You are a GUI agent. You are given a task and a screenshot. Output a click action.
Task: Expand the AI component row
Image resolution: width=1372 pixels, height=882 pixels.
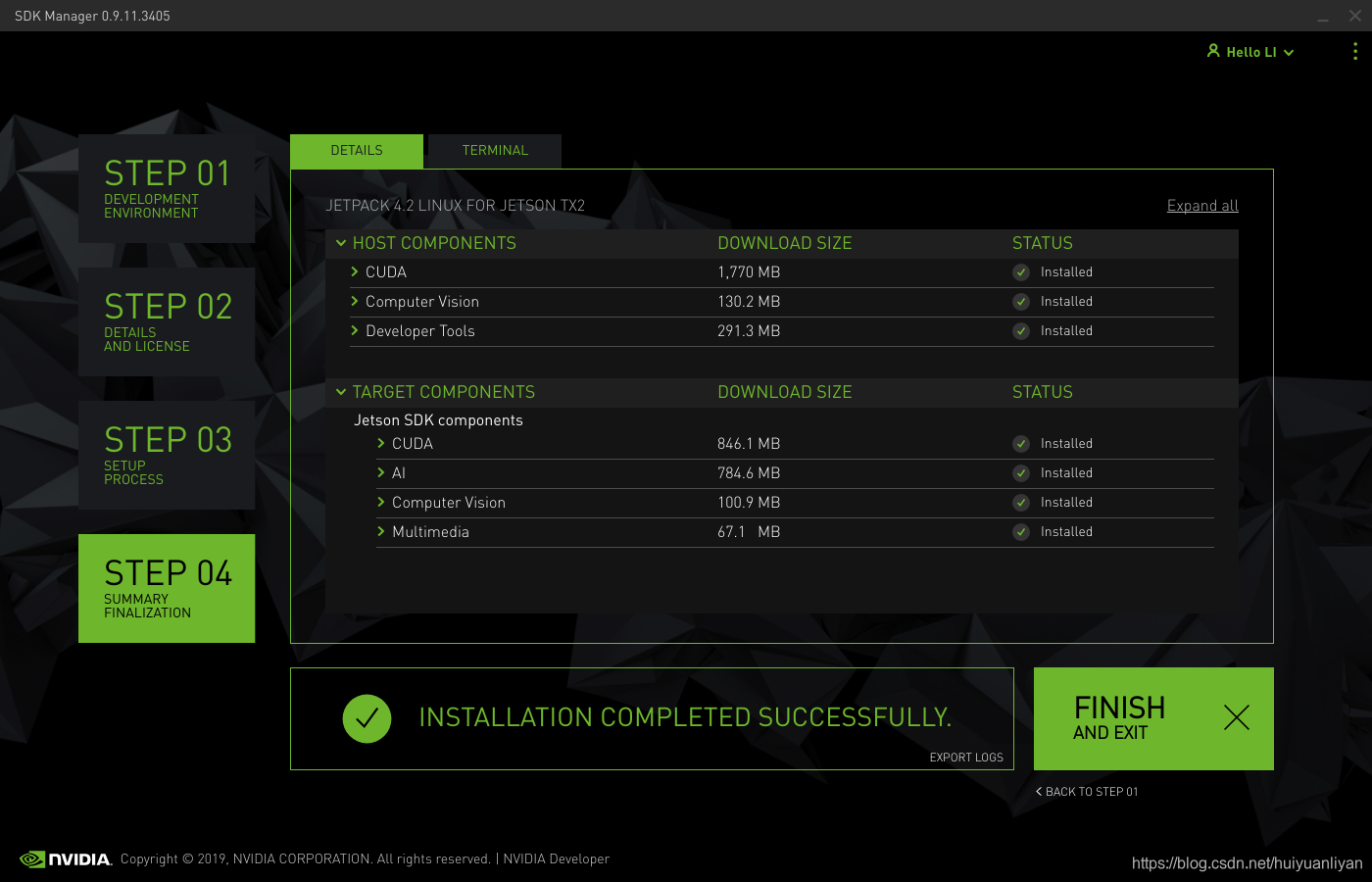[381, 472]
